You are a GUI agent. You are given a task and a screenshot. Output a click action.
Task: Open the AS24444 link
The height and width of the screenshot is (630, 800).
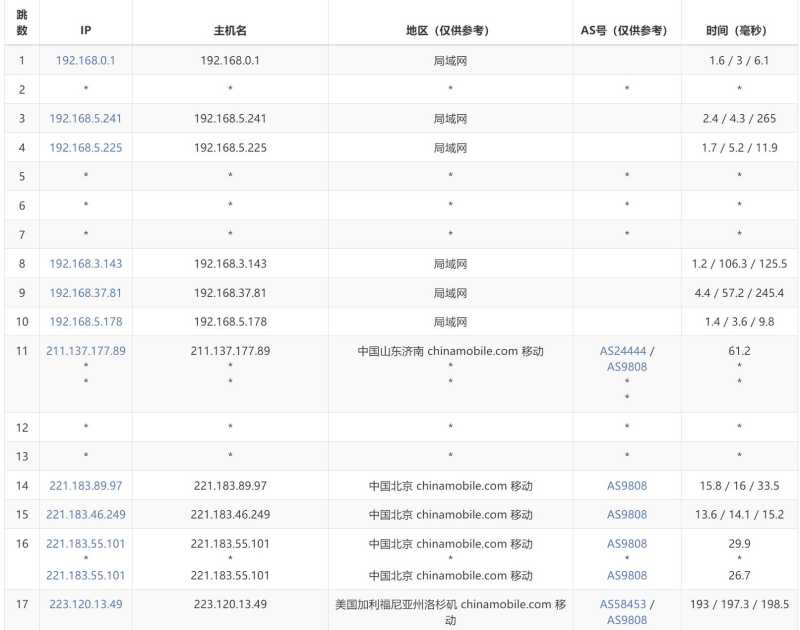point(623,351)
